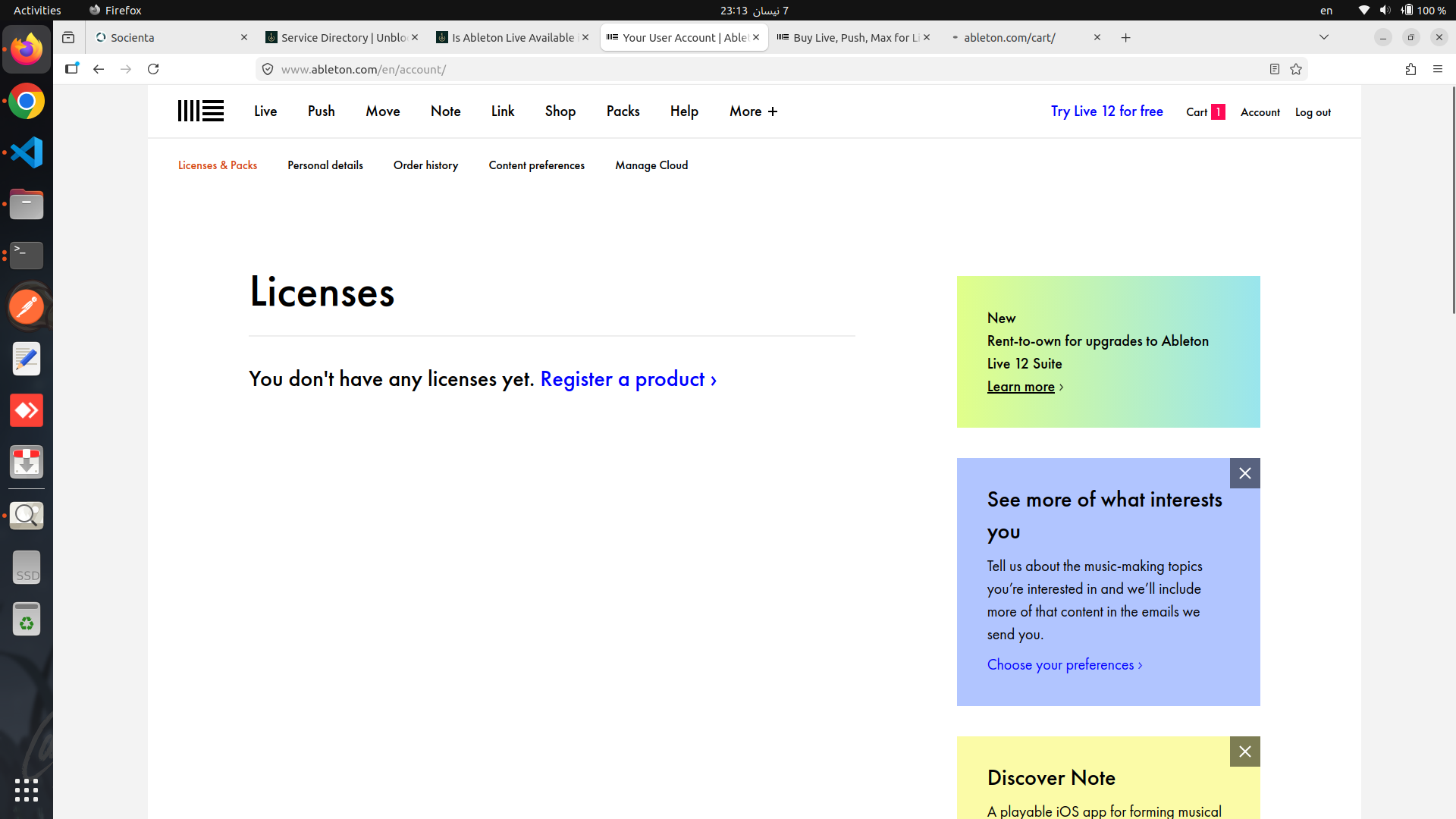Bookmark this page with star icon
Screen dimensions: 1456x819
click(1296, 69)
